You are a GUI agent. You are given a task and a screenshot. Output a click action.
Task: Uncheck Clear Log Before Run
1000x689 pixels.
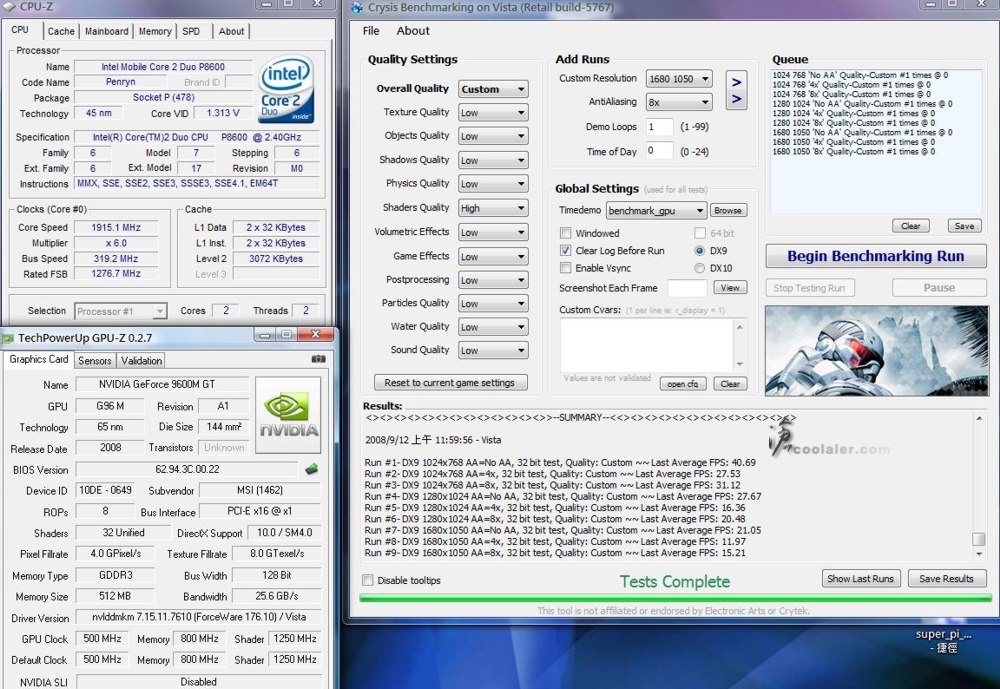pyautogui.click(x=566, y=250)
